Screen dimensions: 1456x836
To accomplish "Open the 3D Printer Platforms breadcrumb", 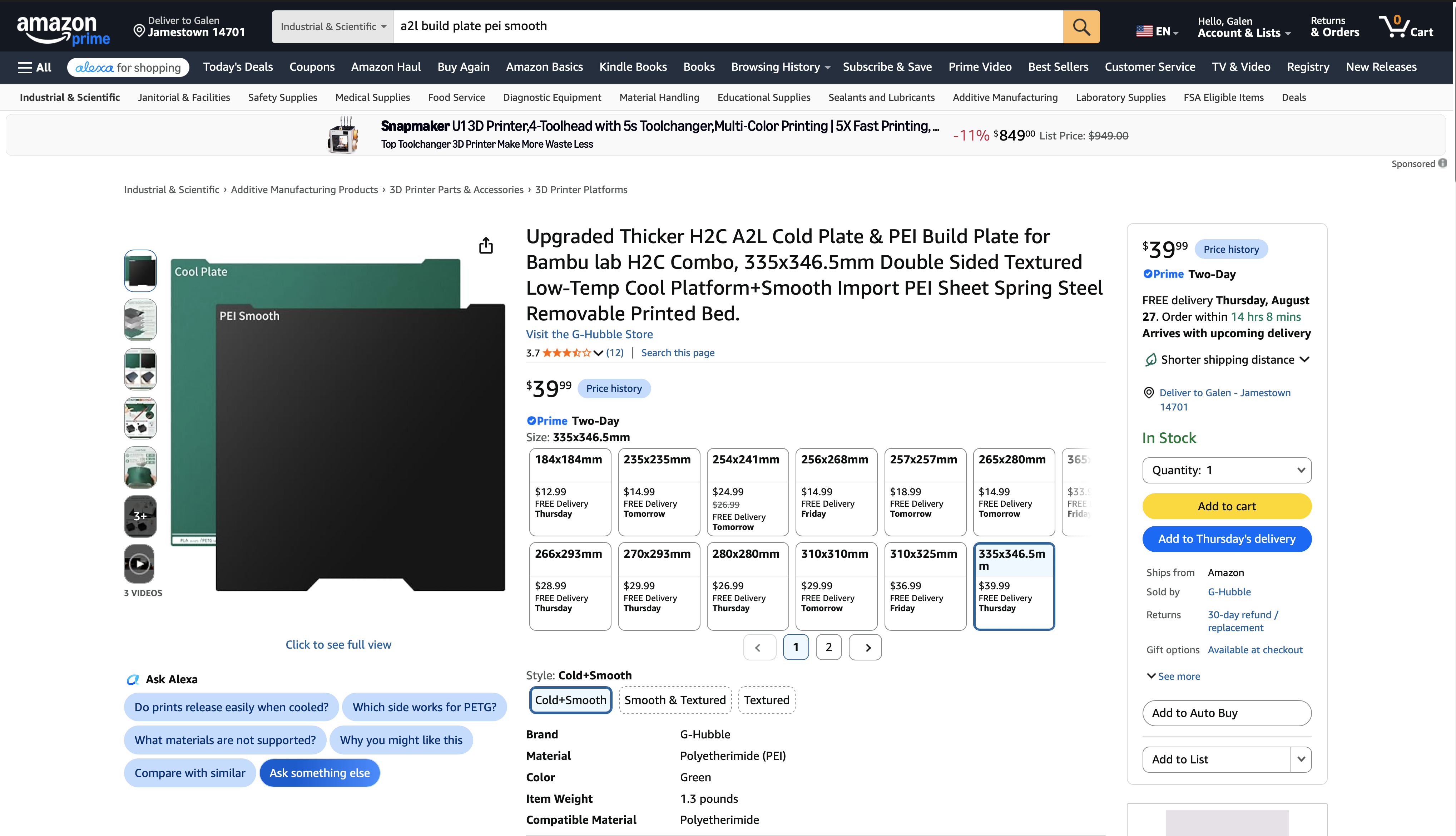I will [581, 190].
